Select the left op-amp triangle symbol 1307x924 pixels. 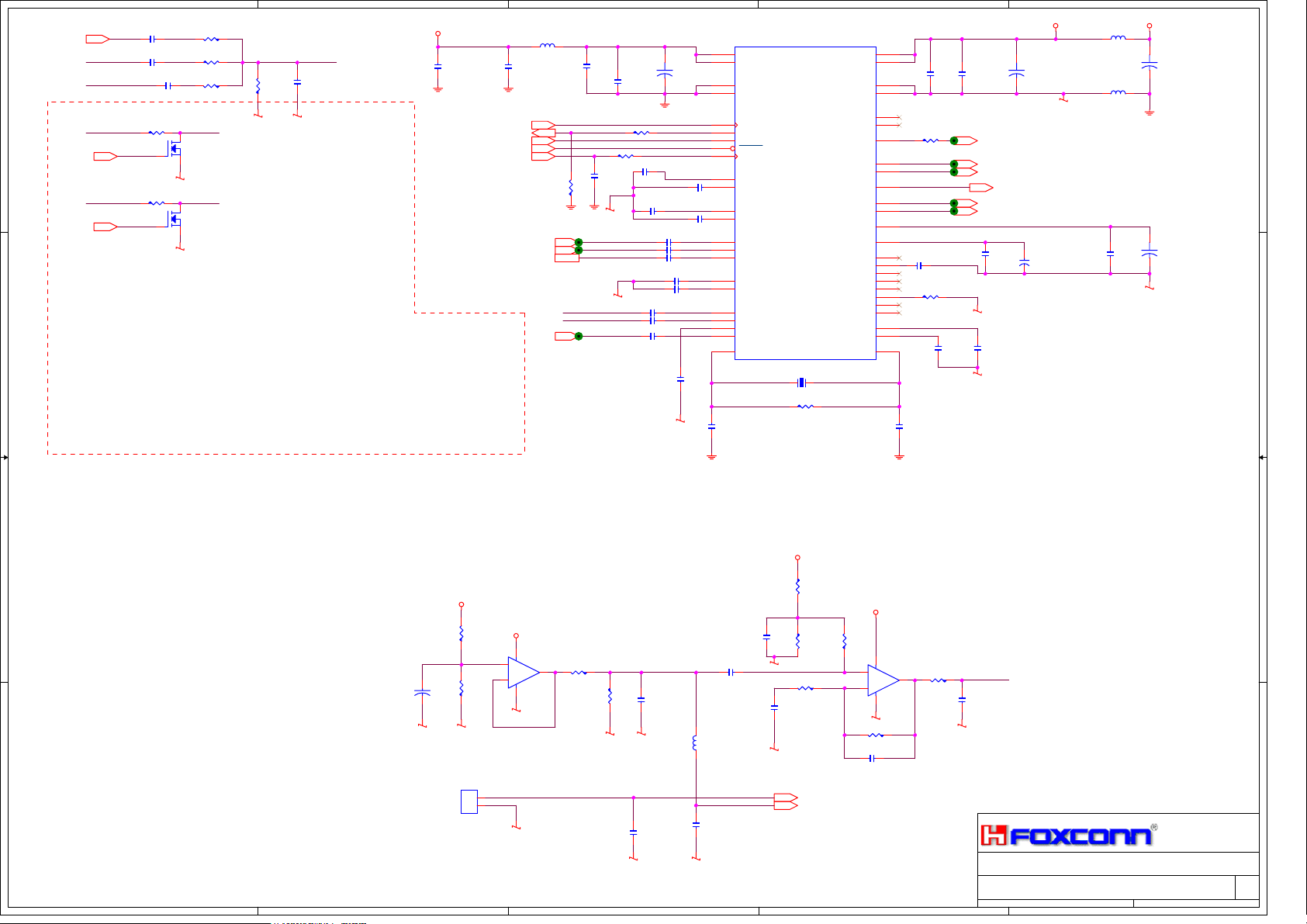click(523, 673)
